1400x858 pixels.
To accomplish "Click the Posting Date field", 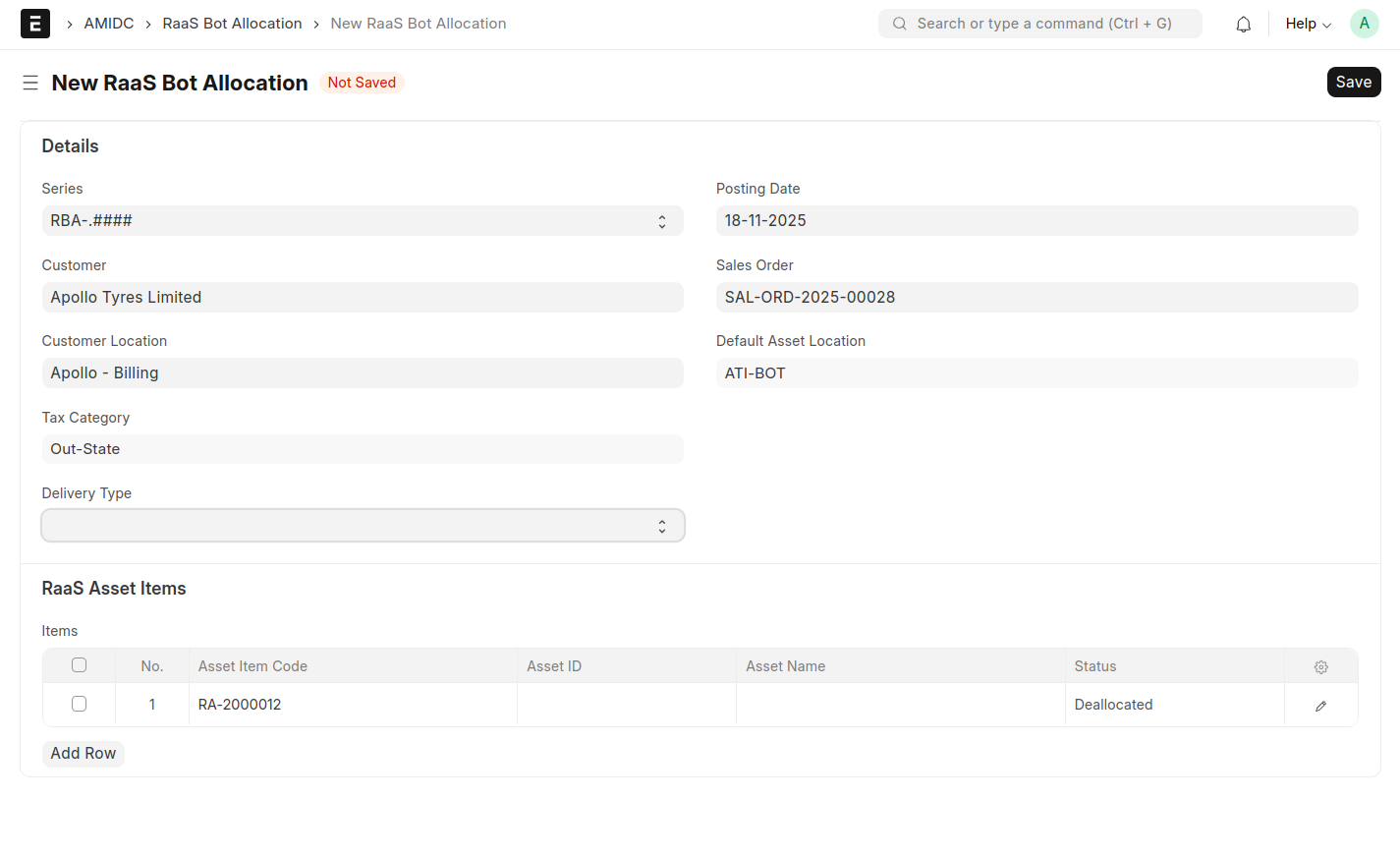I will tap(1036, 221).
